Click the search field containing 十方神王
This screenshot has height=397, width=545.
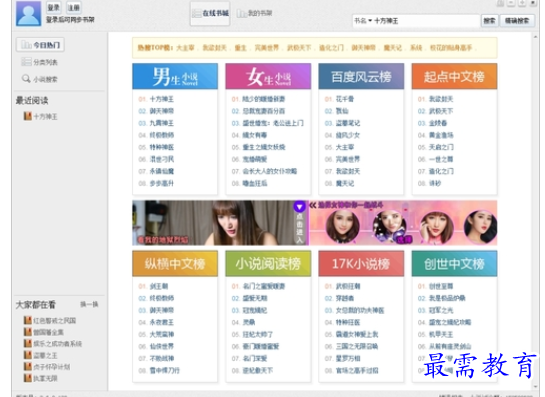[x=426, y=21]
